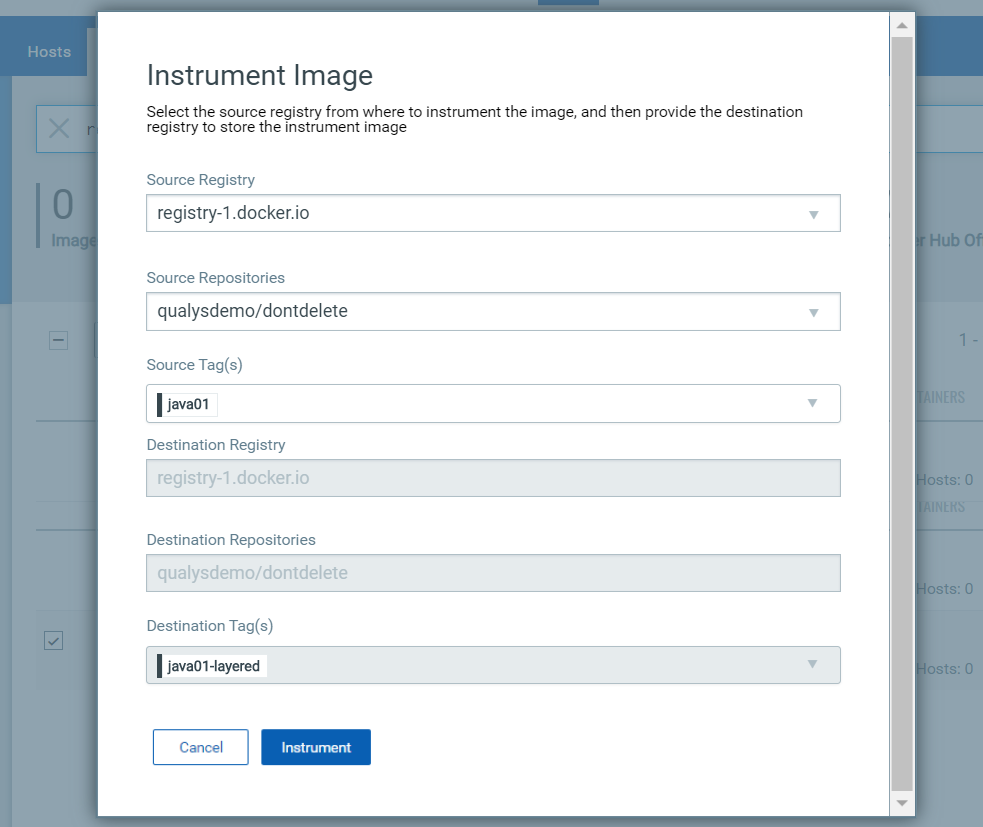Viewport: 983px width, 827px height.
Task: Click the Destination Repositories field
Action: point(493,573)
